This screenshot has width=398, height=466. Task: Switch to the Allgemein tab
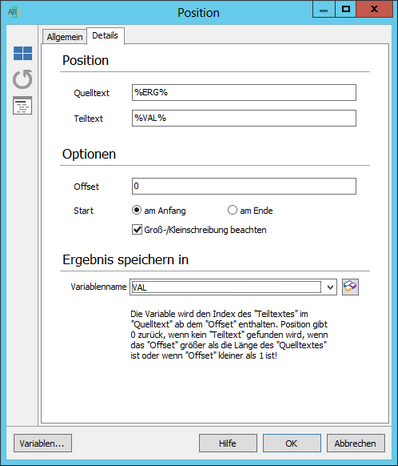tap(64, 37)
